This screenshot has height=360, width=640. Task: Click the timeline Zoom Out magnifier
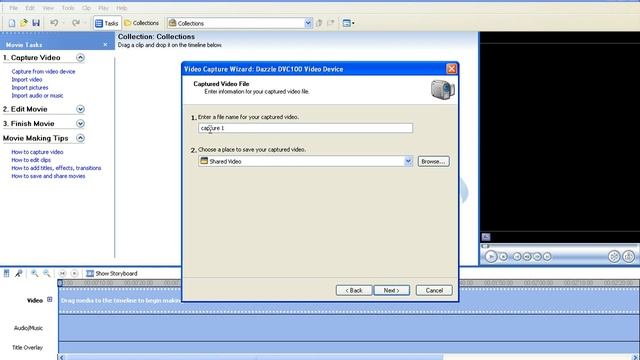[47, 273]
